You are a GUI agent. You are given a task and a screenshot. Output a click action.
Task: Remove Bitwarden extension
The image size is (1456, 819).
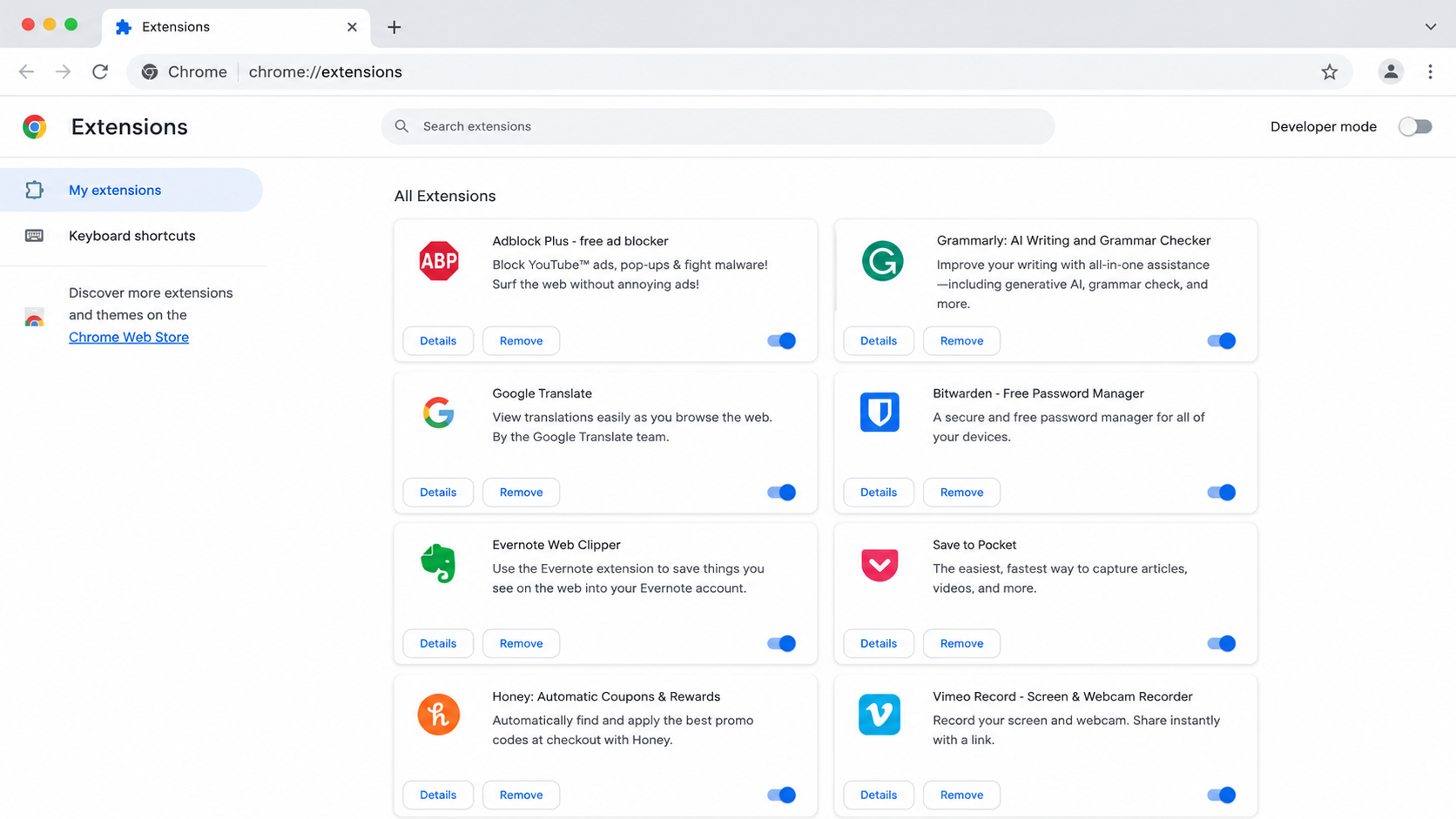[961, 493]
